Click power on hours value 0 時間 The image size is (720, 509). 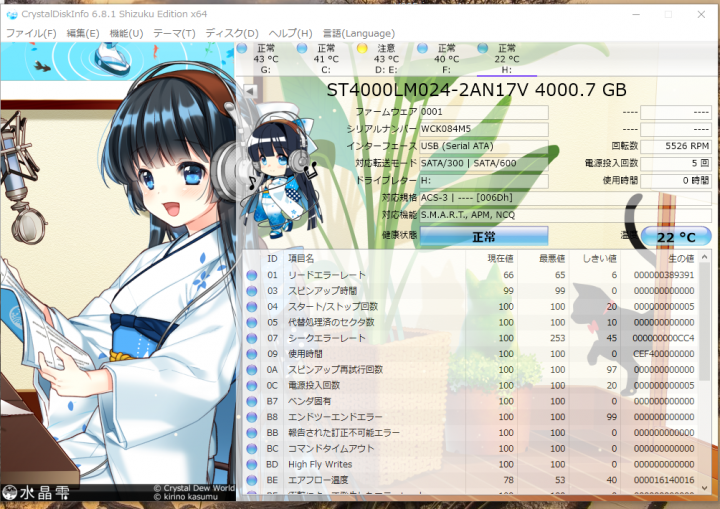coord(675,181)
